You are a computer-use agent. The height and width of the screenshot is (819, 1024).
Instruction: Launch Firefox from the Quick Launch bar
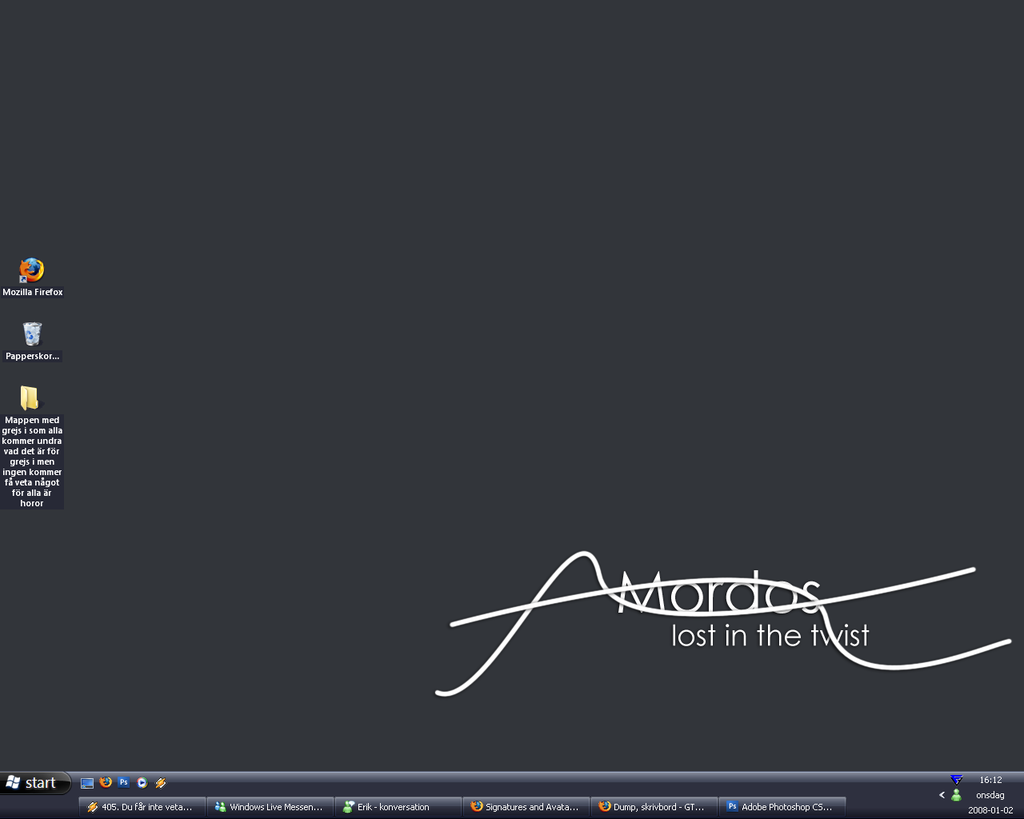click(106, 783)
